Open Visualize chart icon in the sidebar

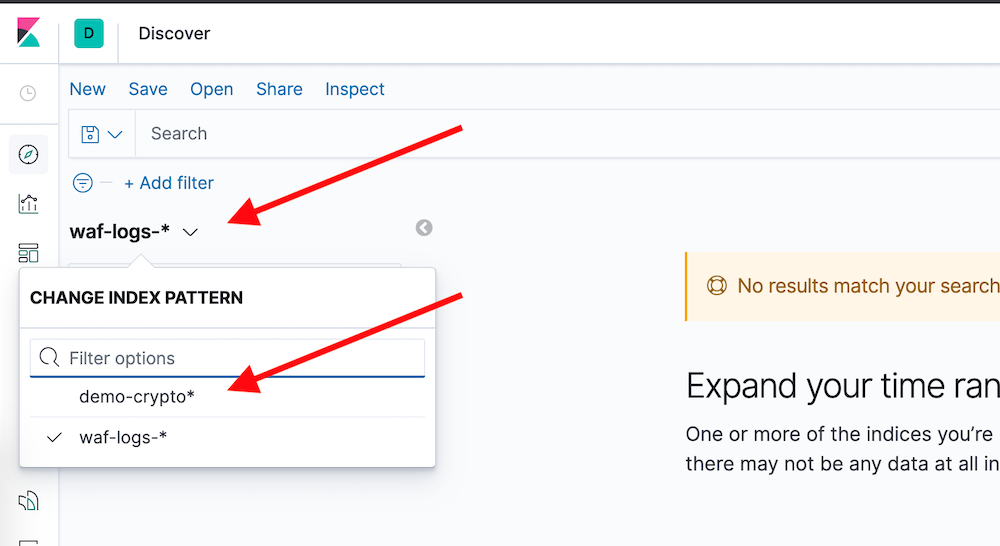pyautogui.click(x=28, y=204)
